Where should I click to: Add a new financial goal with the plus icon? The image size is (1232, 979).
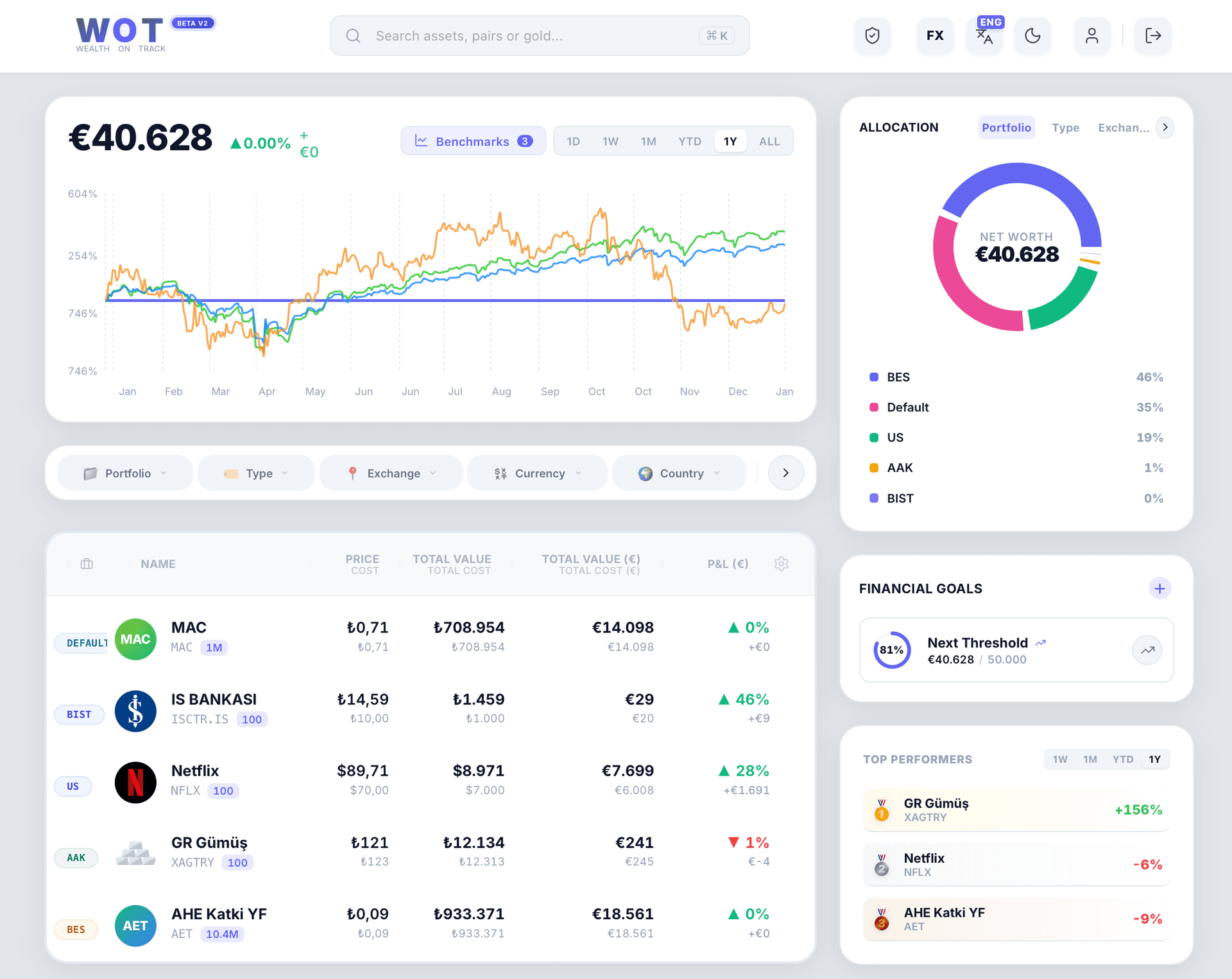pyautogui.click(x=1159, y=588)
